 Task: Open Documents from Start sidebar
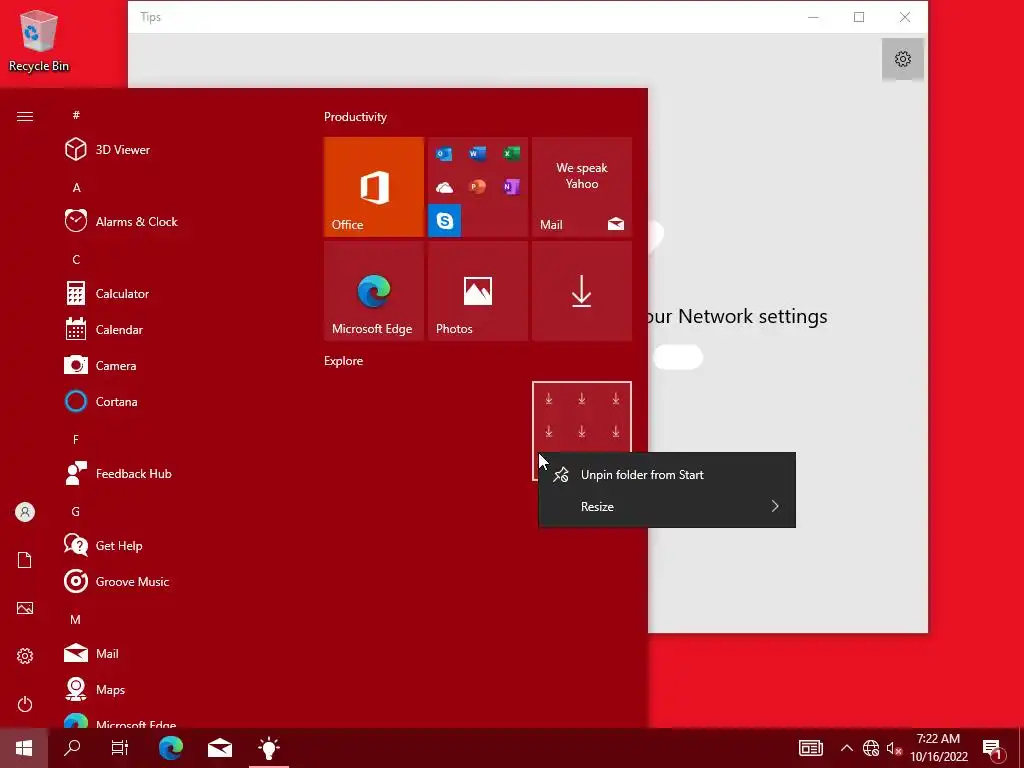pos(25,560)
